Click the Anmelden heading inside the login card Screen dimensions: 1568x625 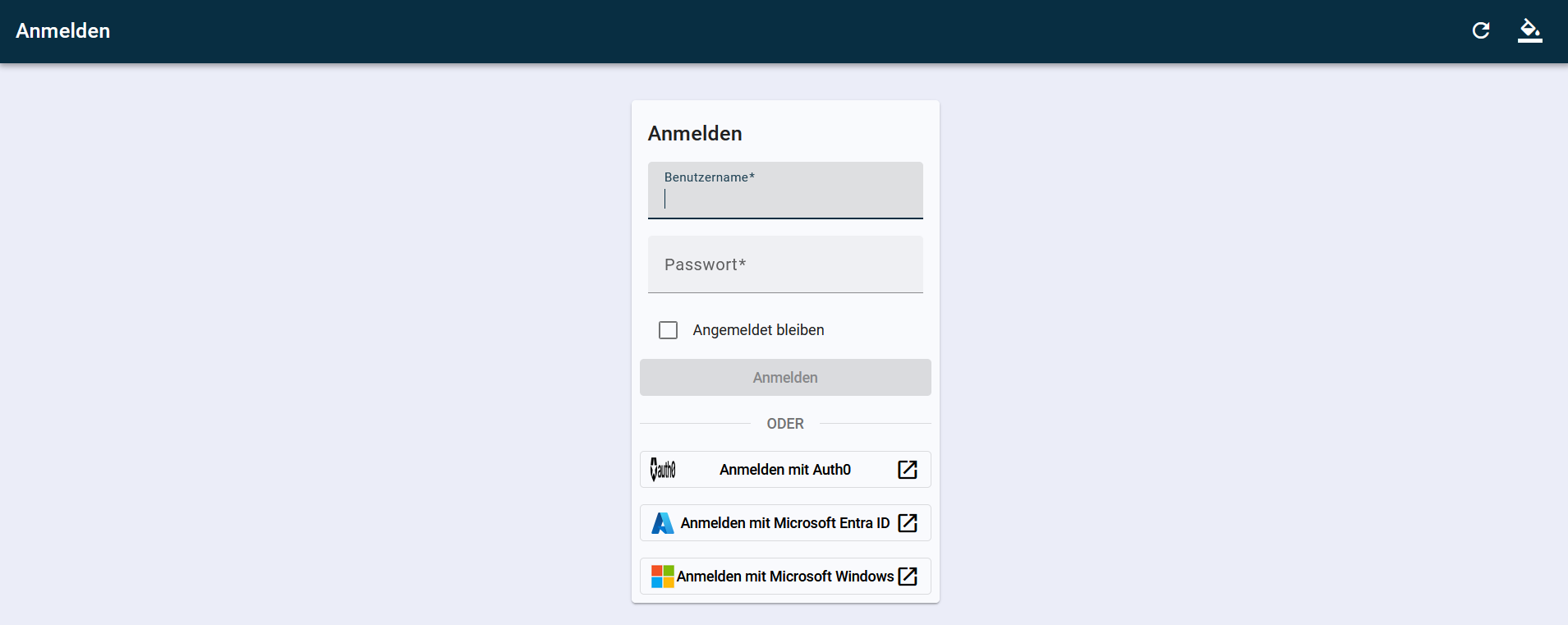point(695,134)
